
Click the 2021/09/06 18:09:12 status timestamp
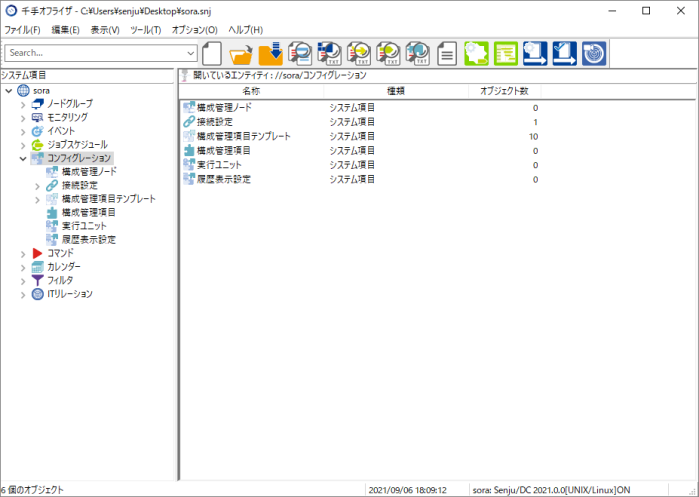click(x=407, y=490)
